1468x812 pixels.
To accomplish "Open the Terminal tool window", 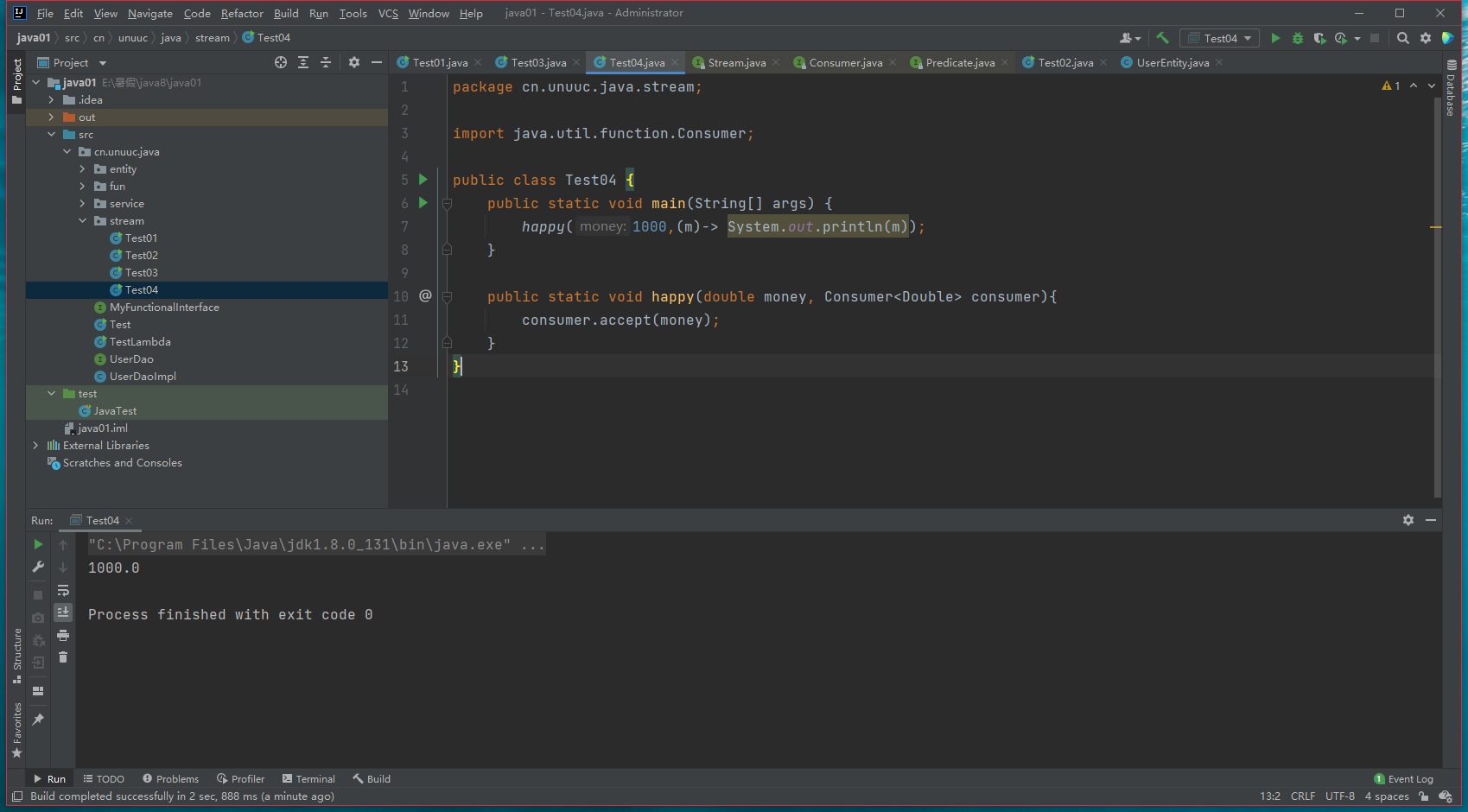I will click(x=308, y=779).
